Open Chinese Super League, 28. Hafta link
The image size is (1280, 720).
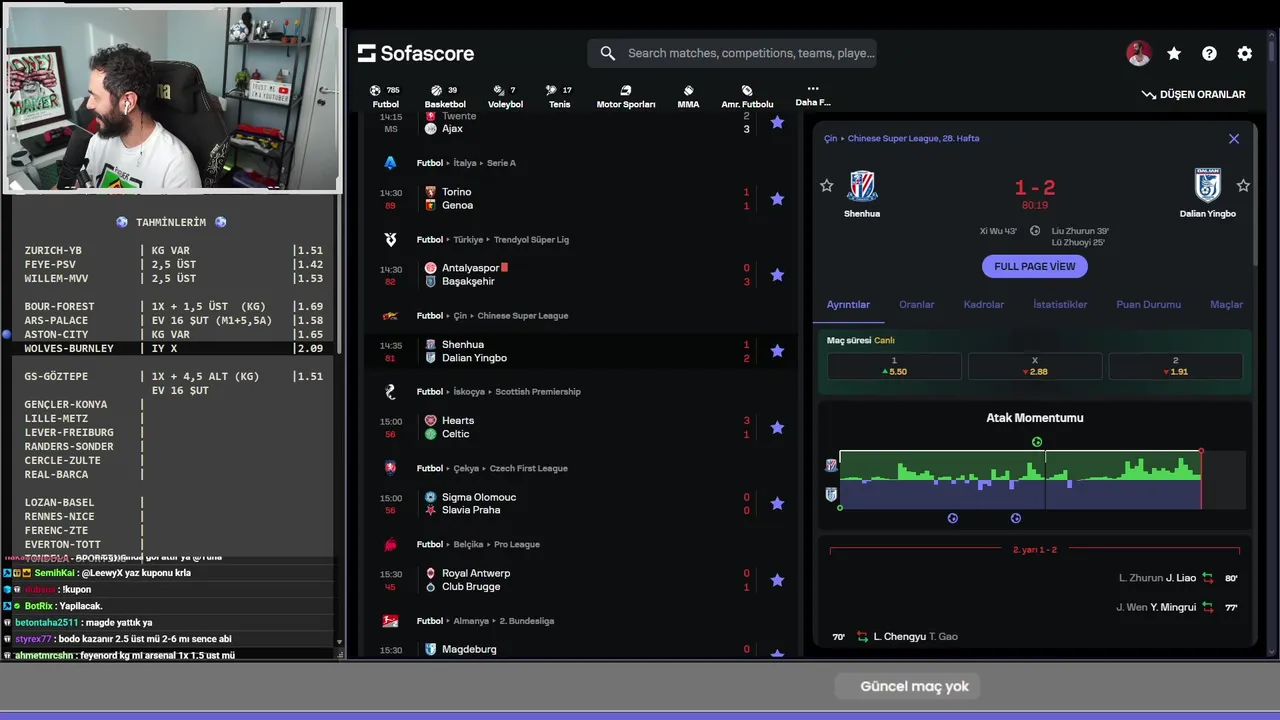click(914, 139)
